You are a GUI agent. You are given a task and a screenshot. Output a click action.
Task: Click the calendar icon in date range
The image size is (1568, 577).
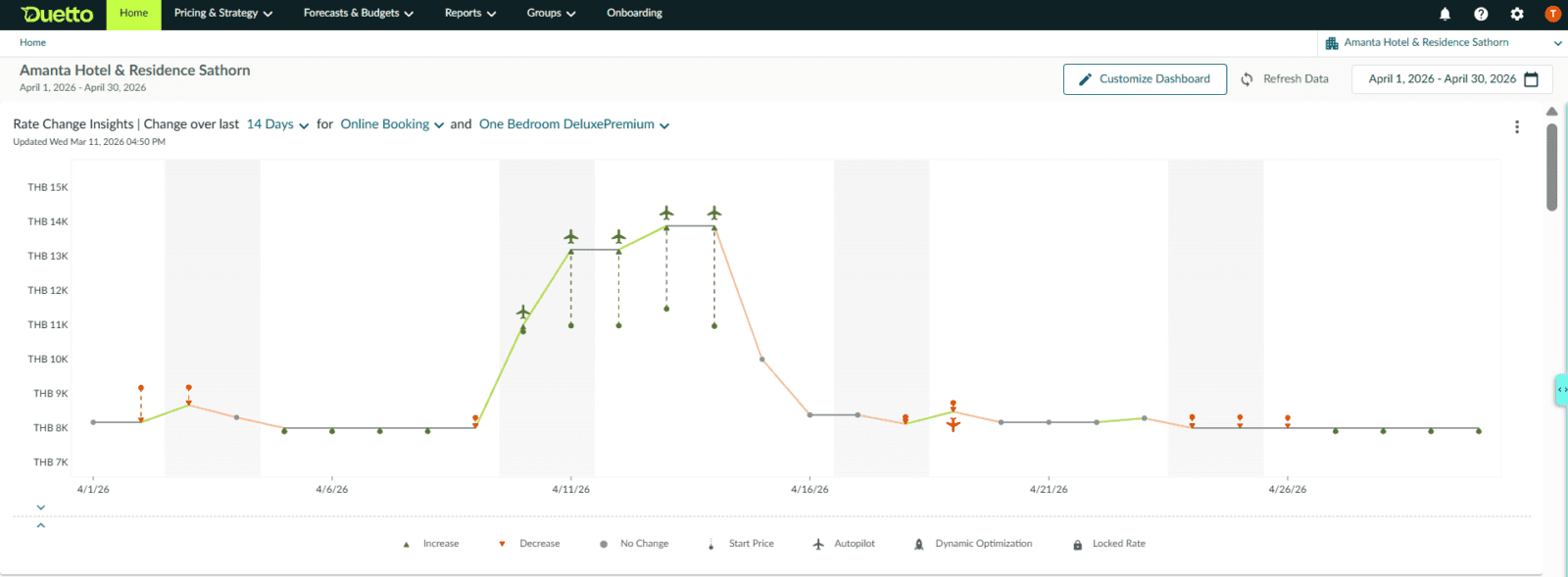pyautogui.click(x=1532, y=79)
